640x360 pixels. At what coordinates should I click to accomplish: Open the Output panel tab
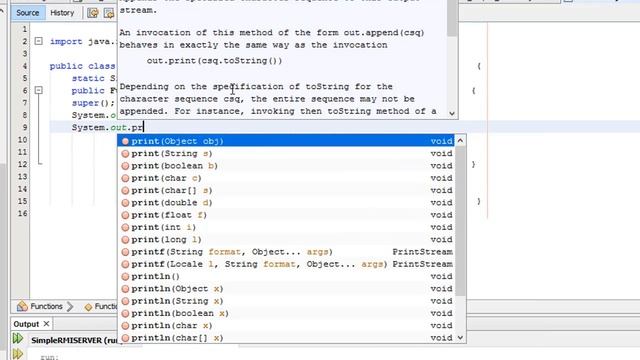[x=26, y=324]
